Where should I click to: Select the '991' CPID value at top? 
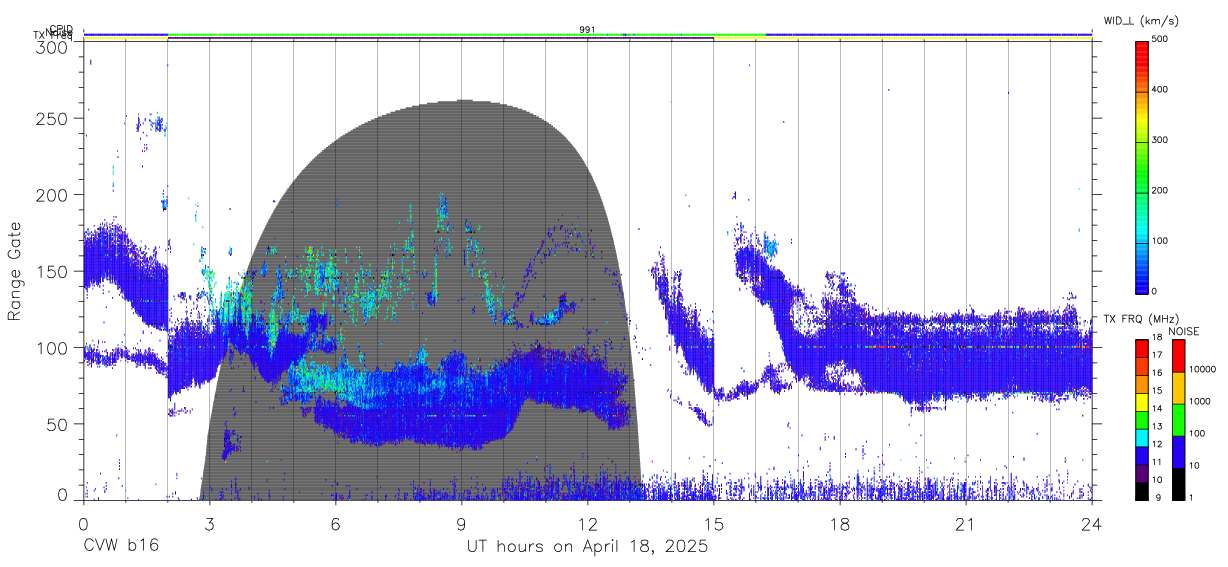click(x=588, y=30)
